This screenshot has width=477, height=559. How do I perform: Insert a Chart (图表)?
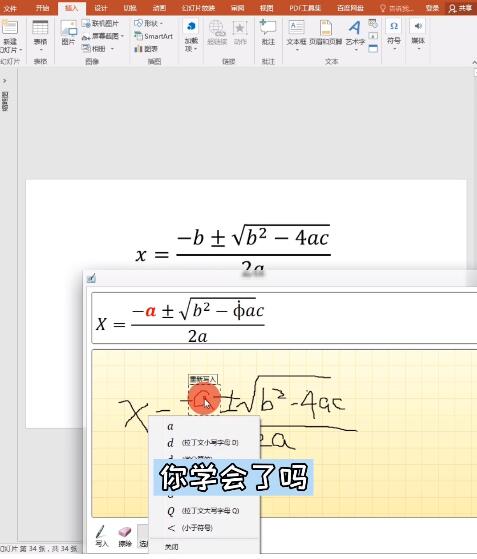(x=146, y=49)
